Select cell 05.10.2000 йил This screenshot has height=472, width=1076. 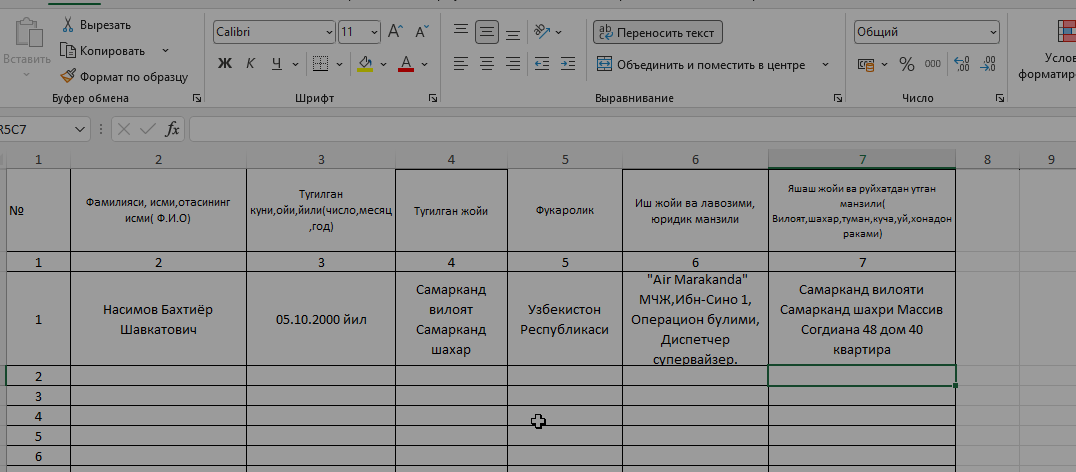tap(321, 319)
